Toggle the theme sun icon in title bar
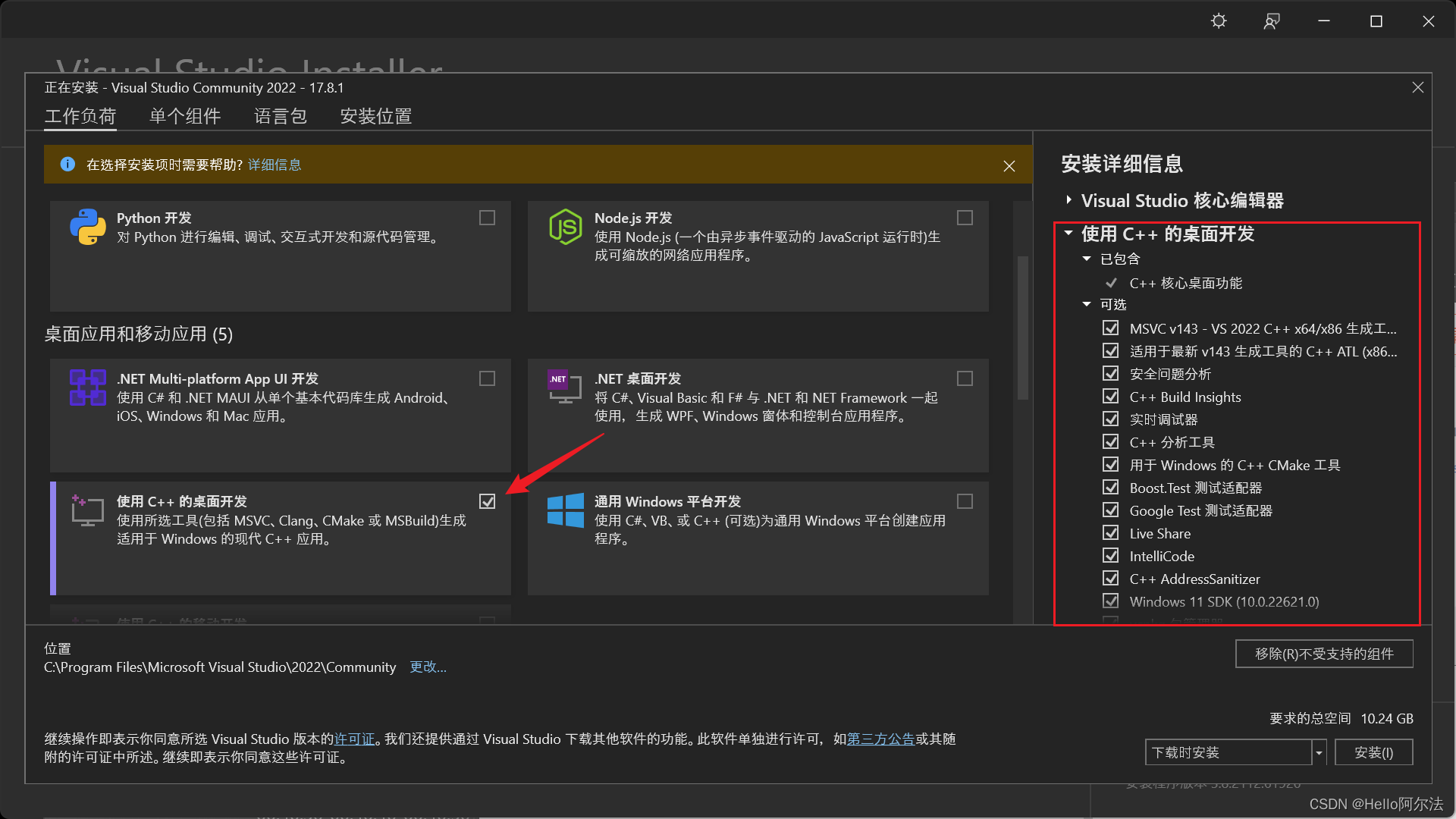 point(1219,21)
